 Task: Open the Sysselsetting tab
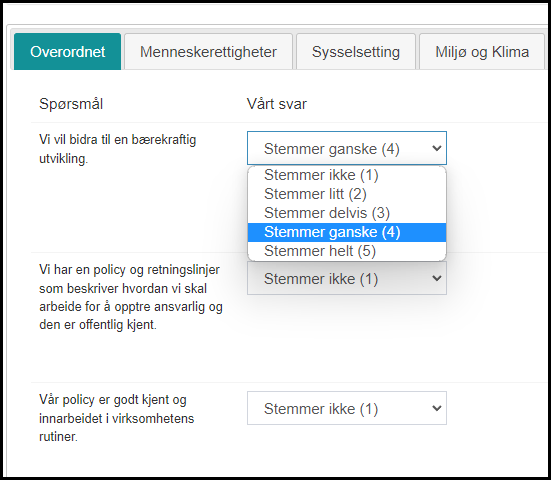(356, 52)
